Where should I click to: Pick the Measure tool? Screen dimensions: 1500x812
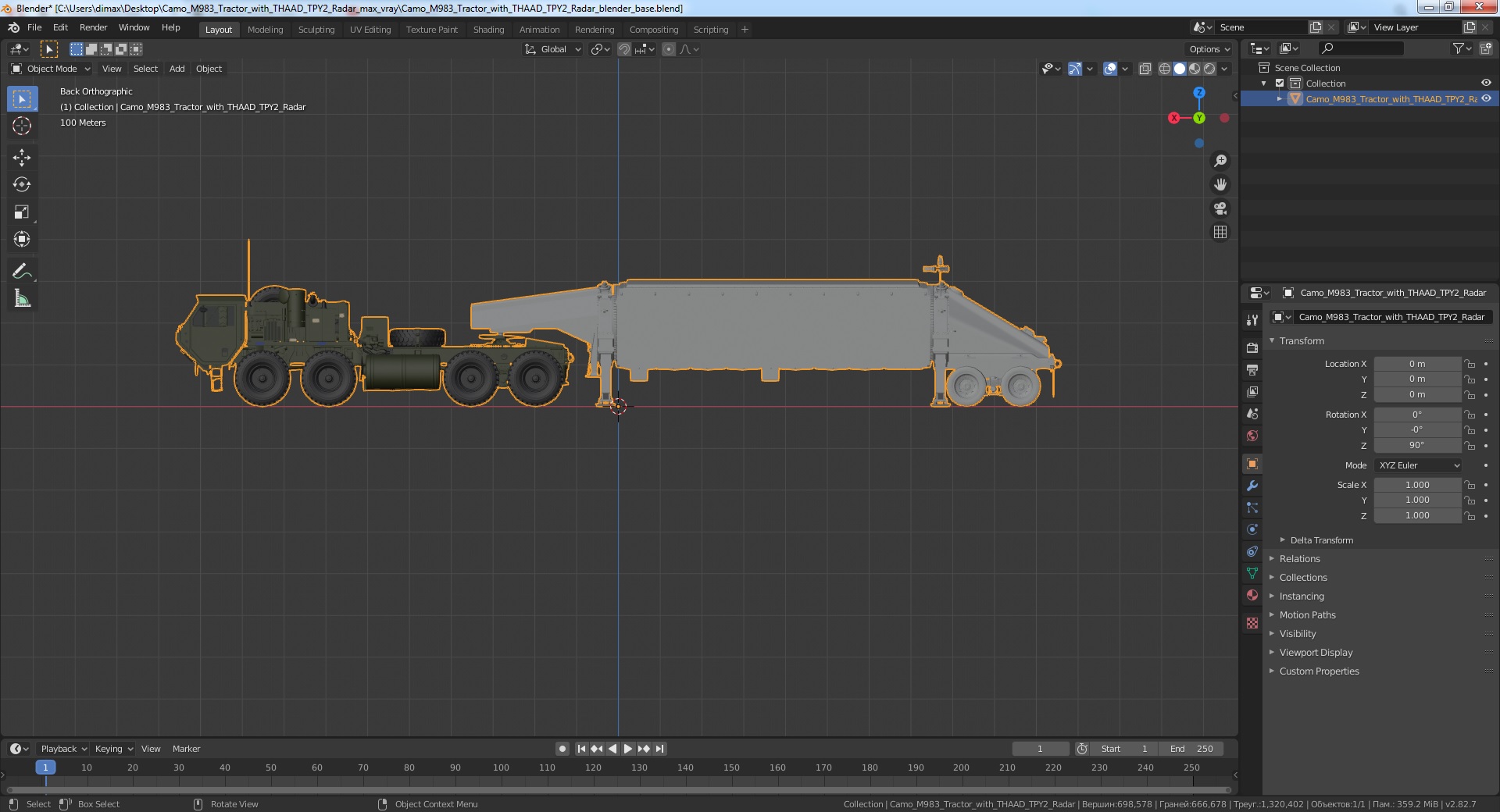(x=22, y=299)
